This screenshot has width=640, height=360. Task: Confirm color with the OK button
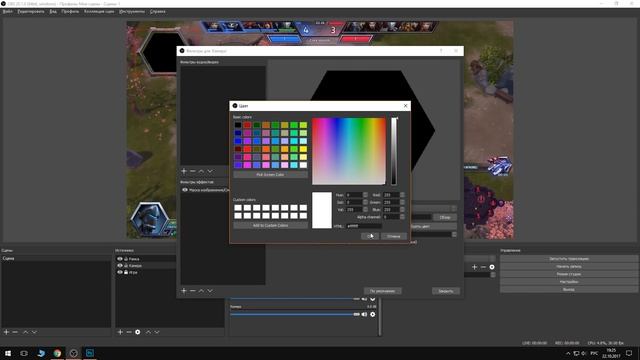370,236
